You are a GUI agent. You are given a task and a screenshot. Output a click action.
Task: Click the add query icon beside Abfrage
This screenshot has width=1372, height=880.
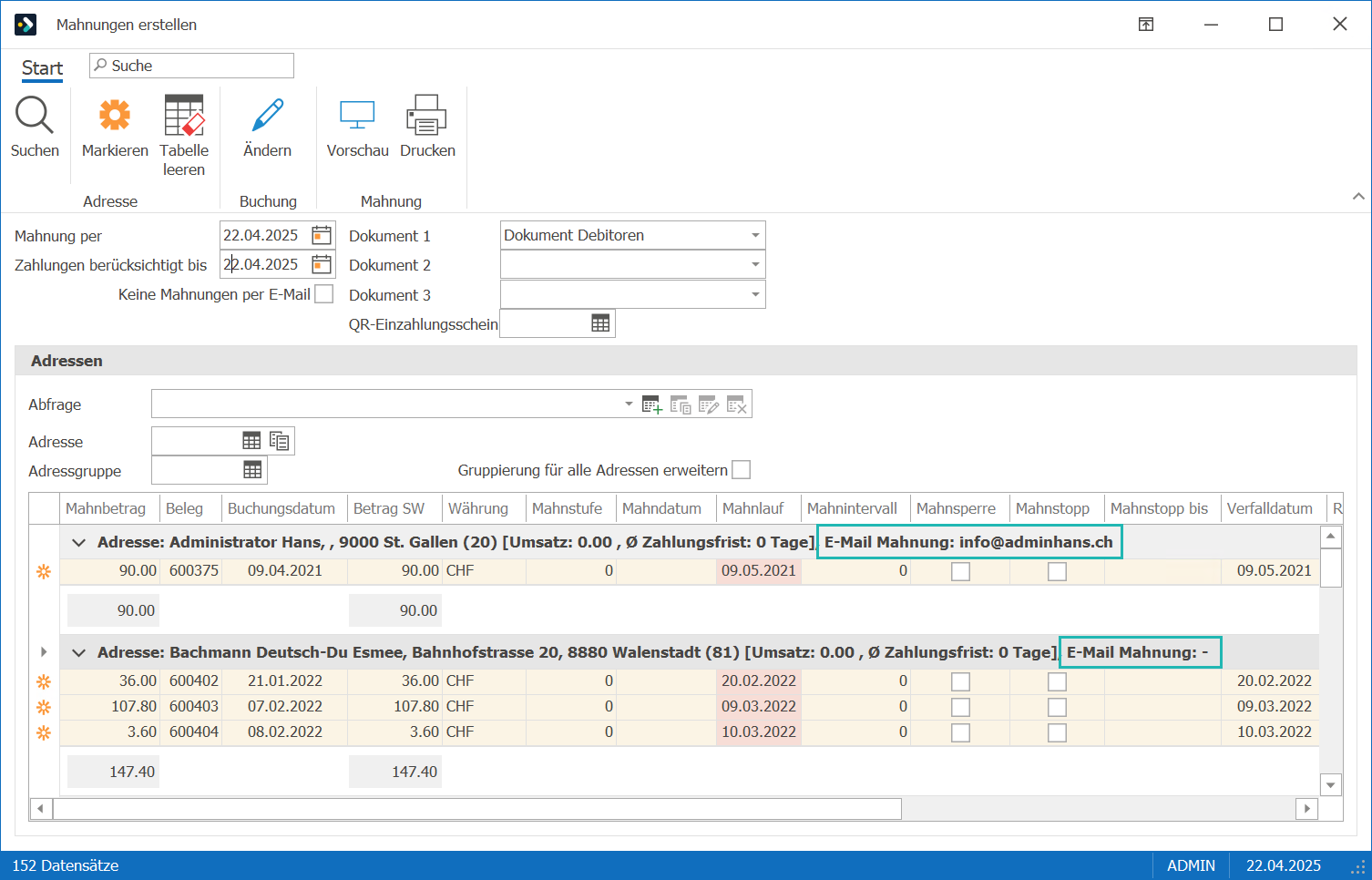[651, 404]
